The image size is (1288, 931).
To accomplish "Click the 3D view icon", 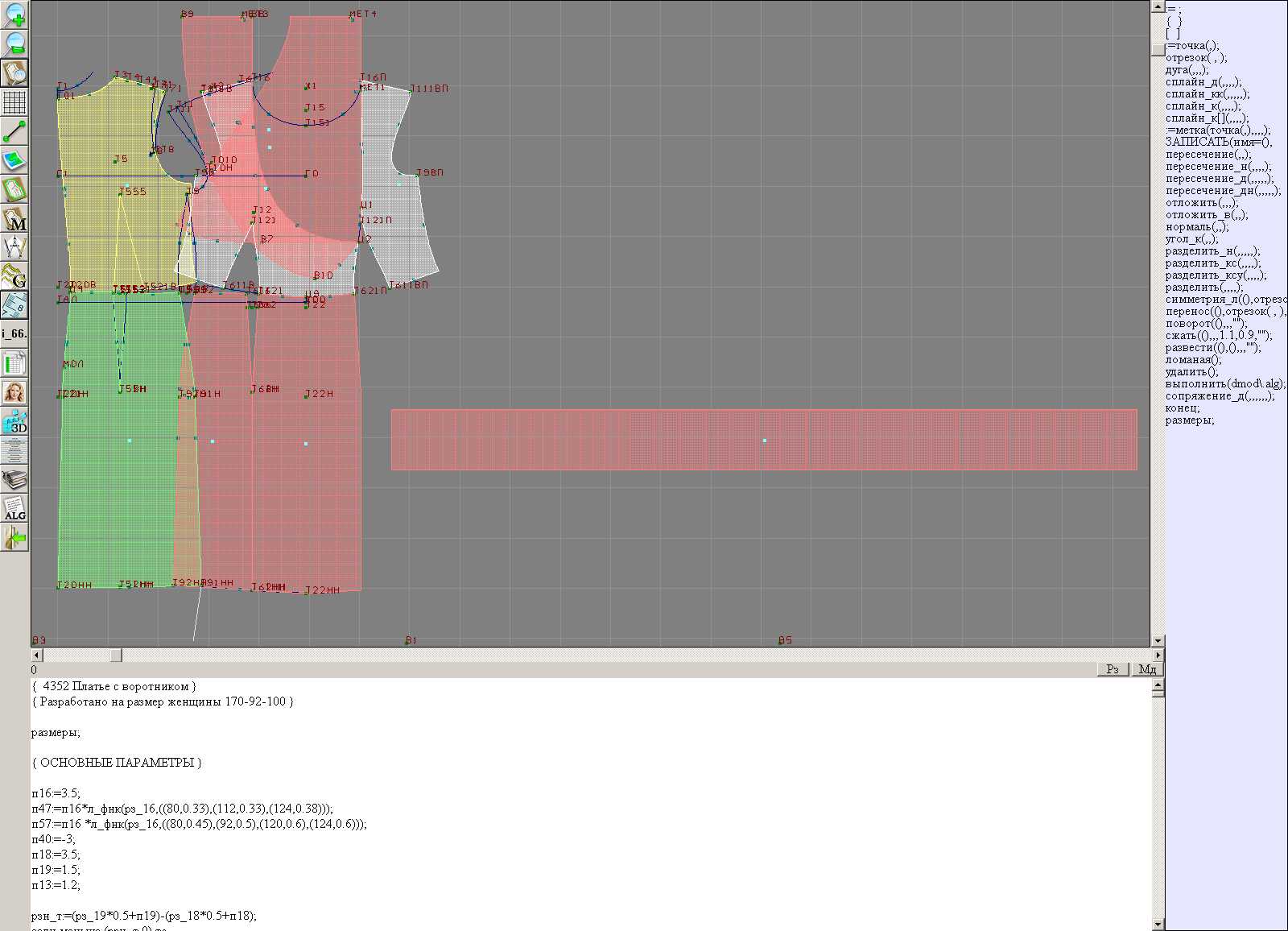I will (x=14, y=422).
